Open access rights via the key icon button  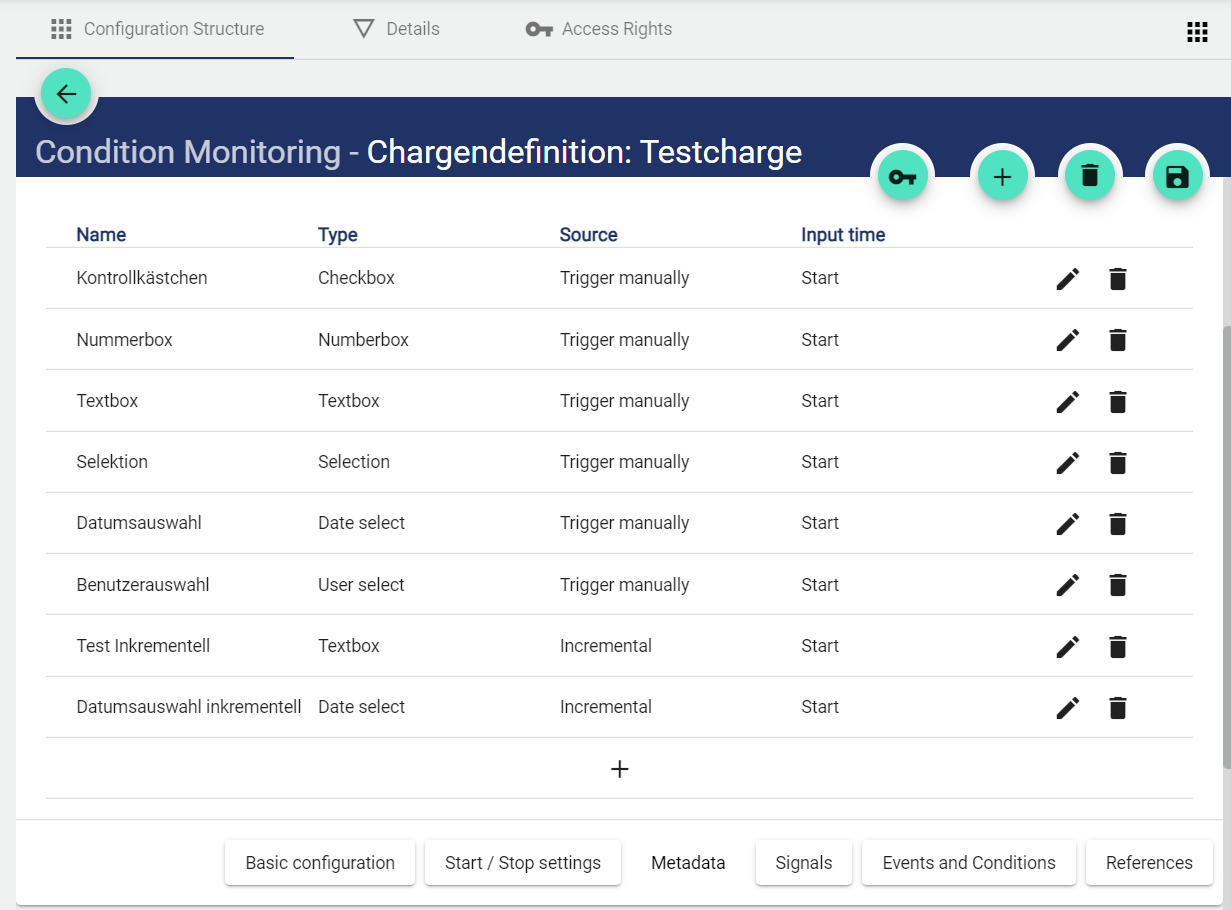coord(902,178)
